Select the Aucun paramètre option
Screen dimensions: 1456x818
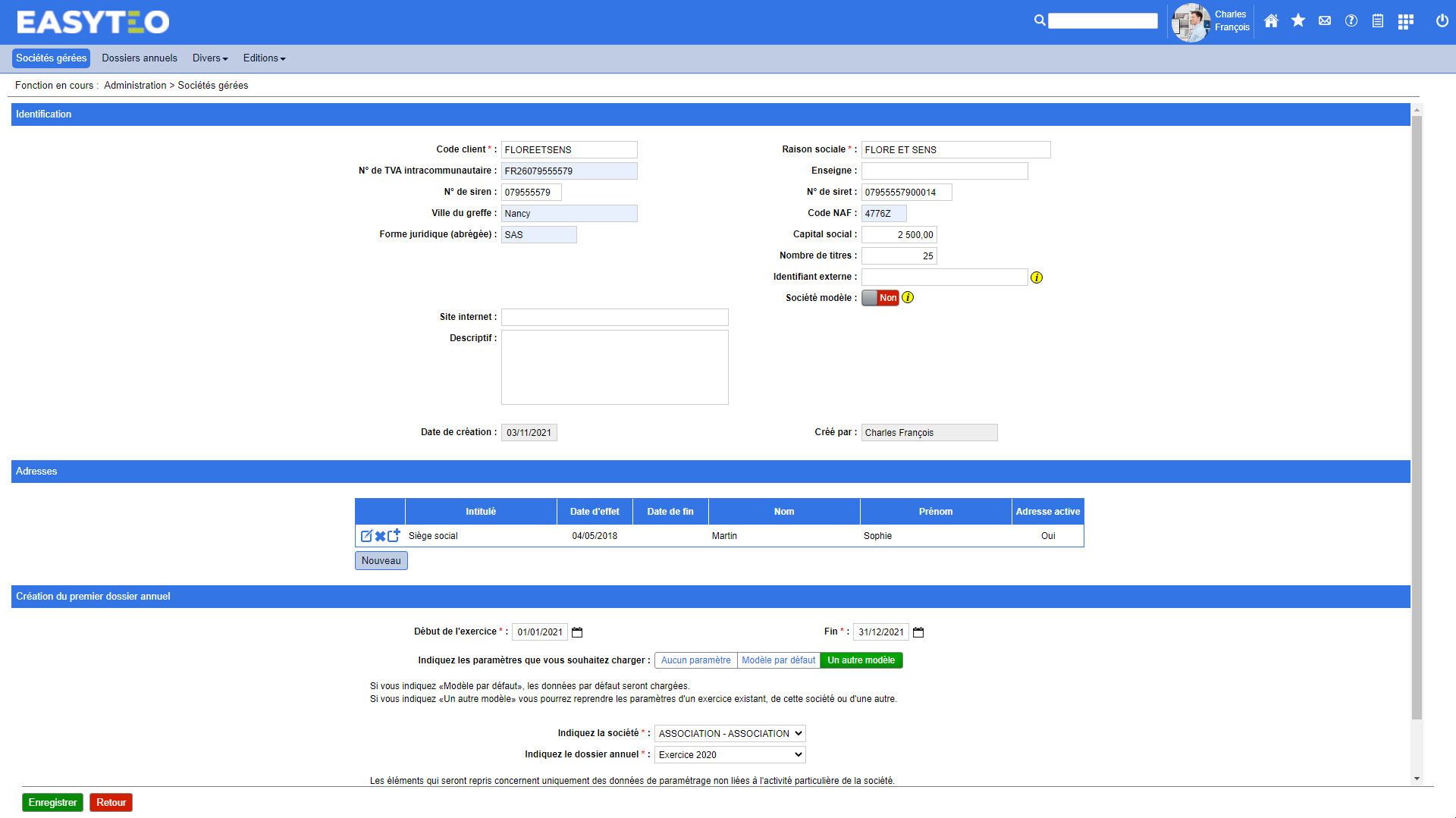695,660
